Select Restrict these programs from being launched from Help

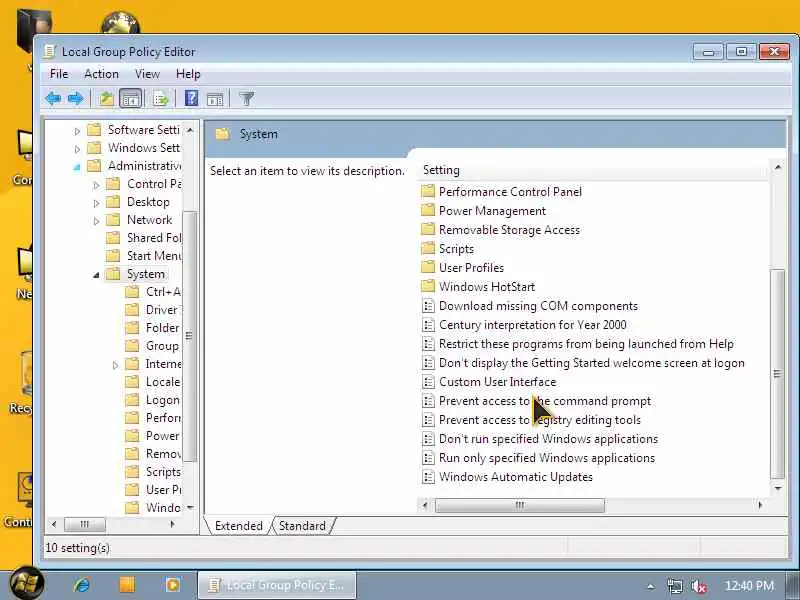pos(586,344)
